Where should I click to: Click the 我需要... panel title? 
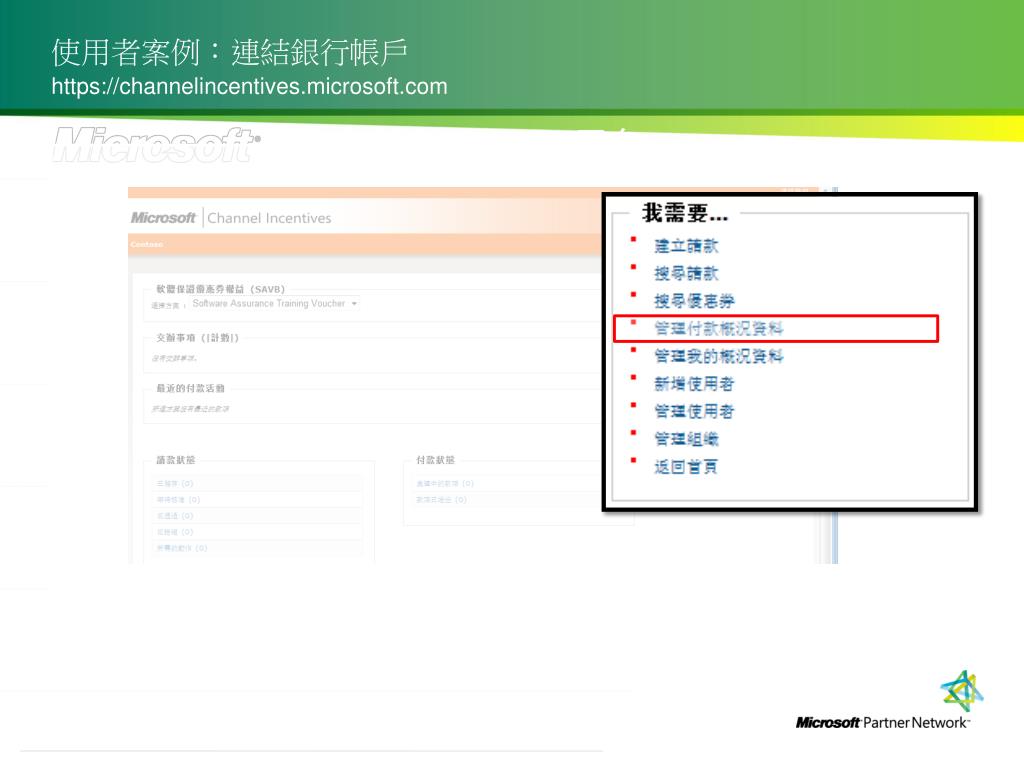684,213
